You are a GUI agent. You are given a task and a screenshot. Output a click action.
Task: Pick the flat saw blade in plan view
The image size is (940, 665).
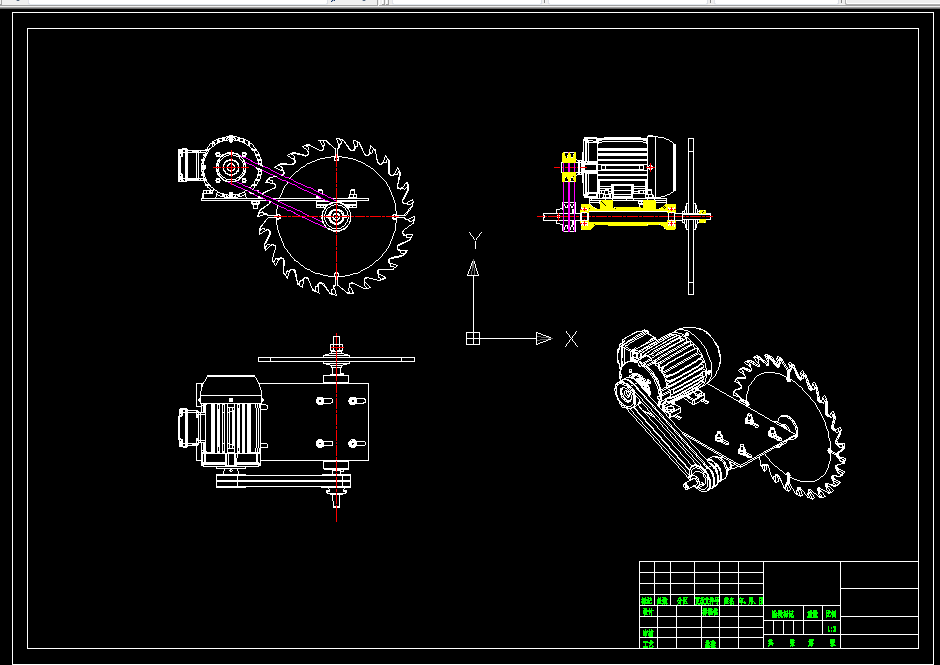336,359
